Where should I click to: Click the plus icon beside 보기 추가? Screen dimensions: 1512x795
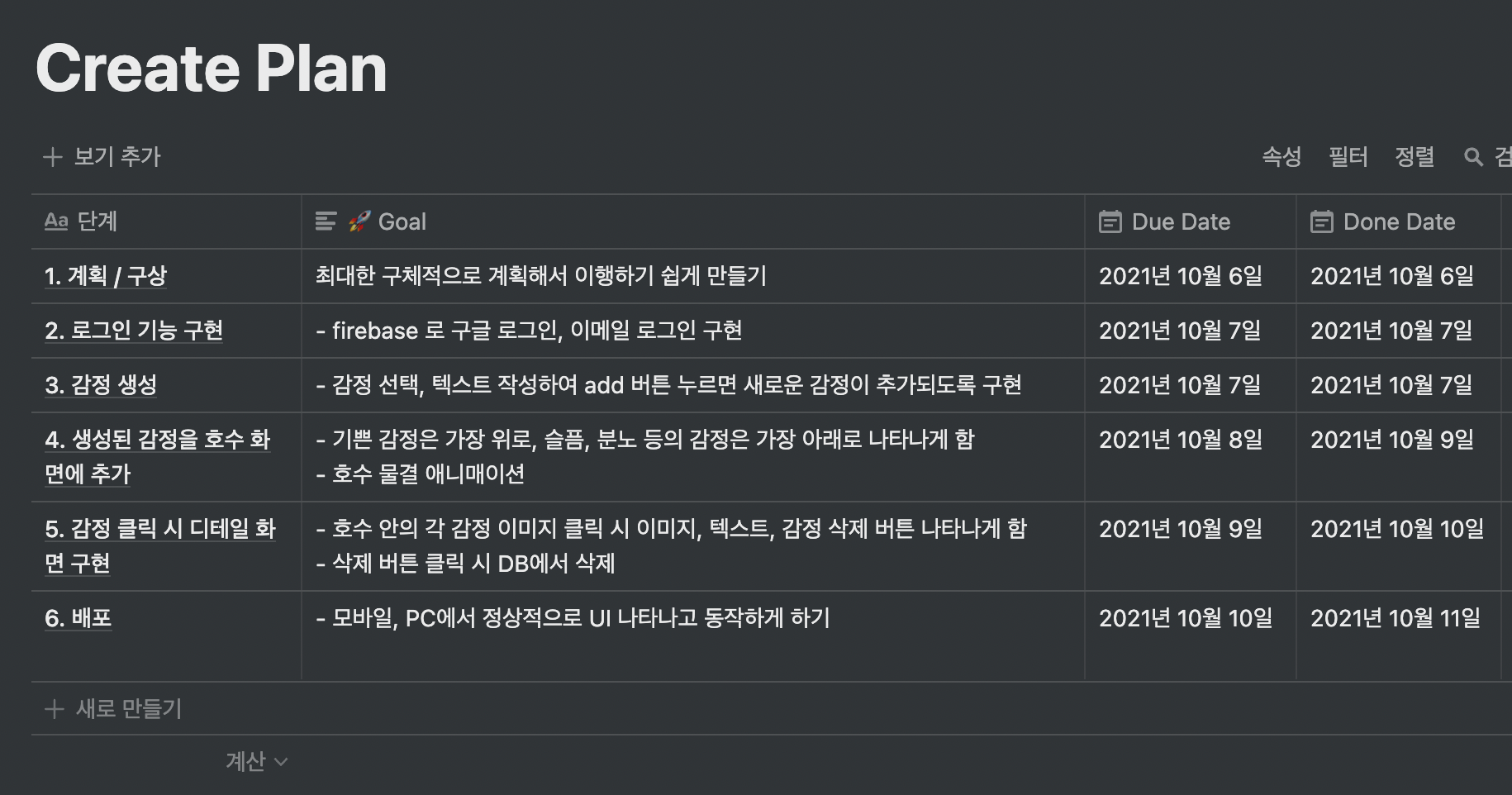[53, 157]
